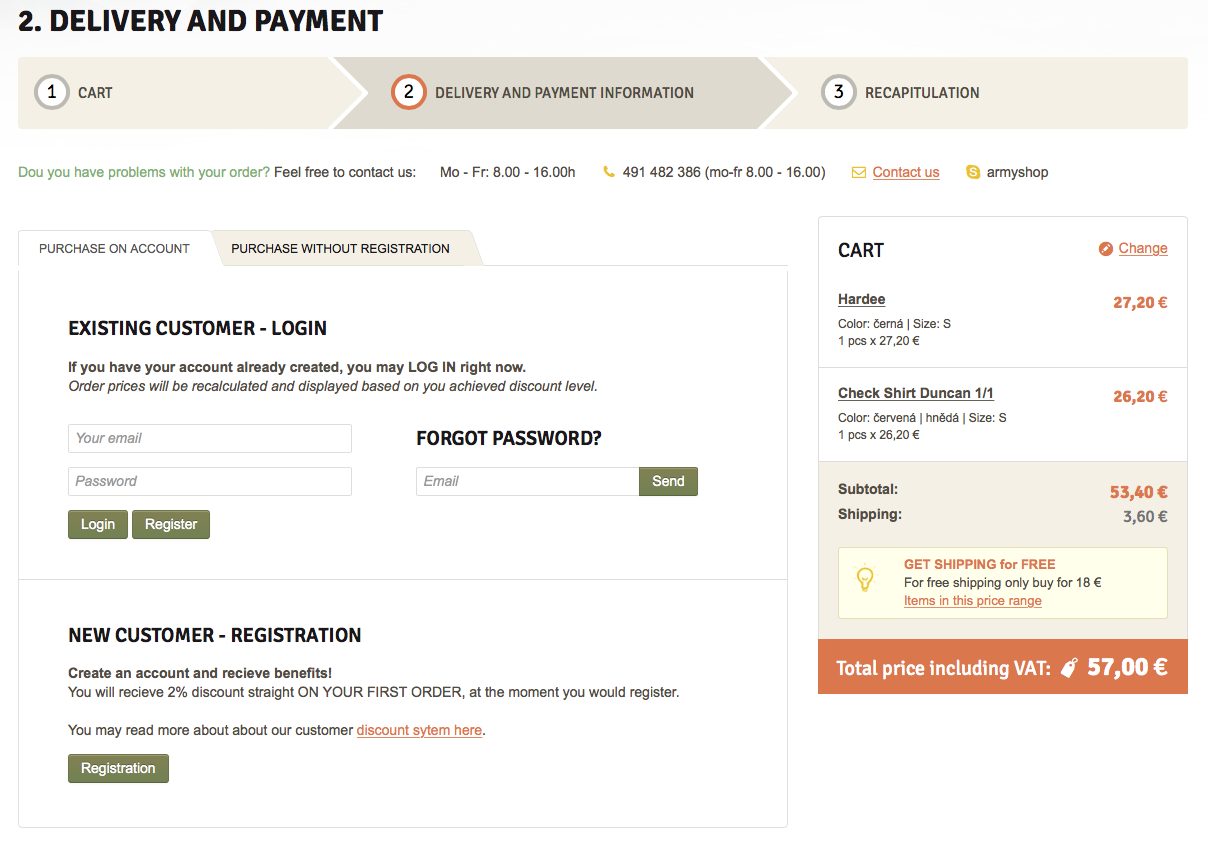This screenshot has width=1208, height=843.
Task: Click the lightbulb free shipping icon
Action: [865, 579]
